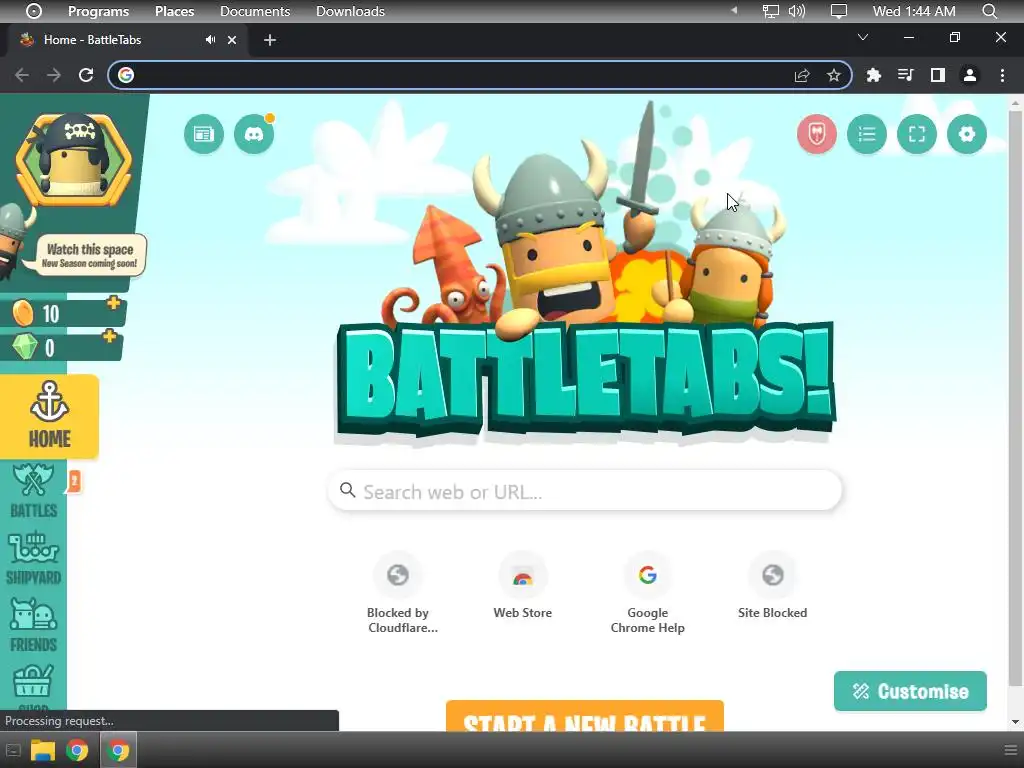Screen dimensions: 1024x768
Task: Click the display tray icon
Action: tap(839, 11)
